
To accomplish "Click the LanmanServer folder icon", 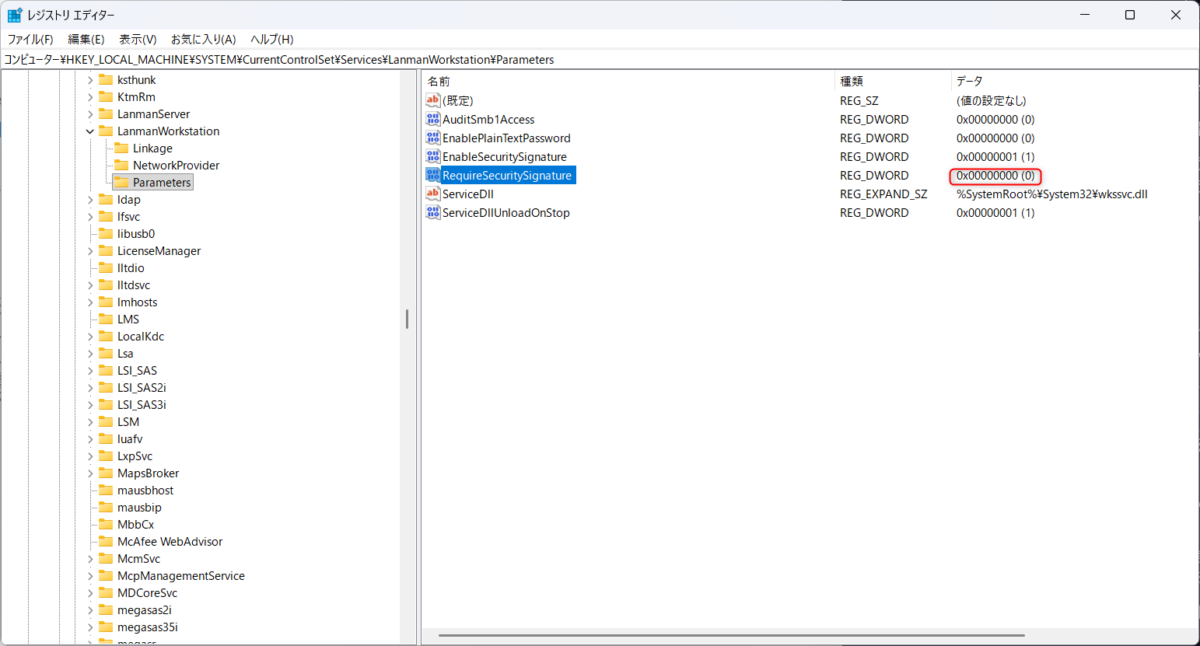I will [105, 114].
